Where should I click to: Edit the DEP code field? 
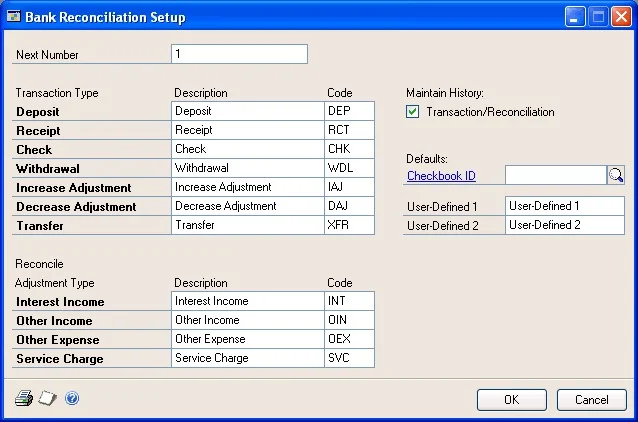pos(349,111)
